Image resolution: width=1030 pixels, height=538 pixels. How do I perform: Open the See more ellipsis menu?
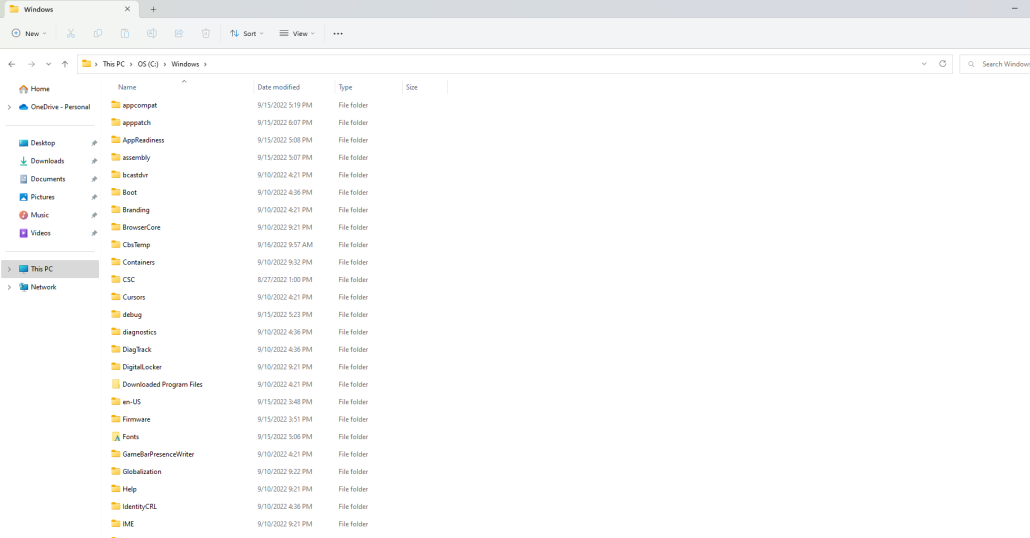tap(338, 34)
